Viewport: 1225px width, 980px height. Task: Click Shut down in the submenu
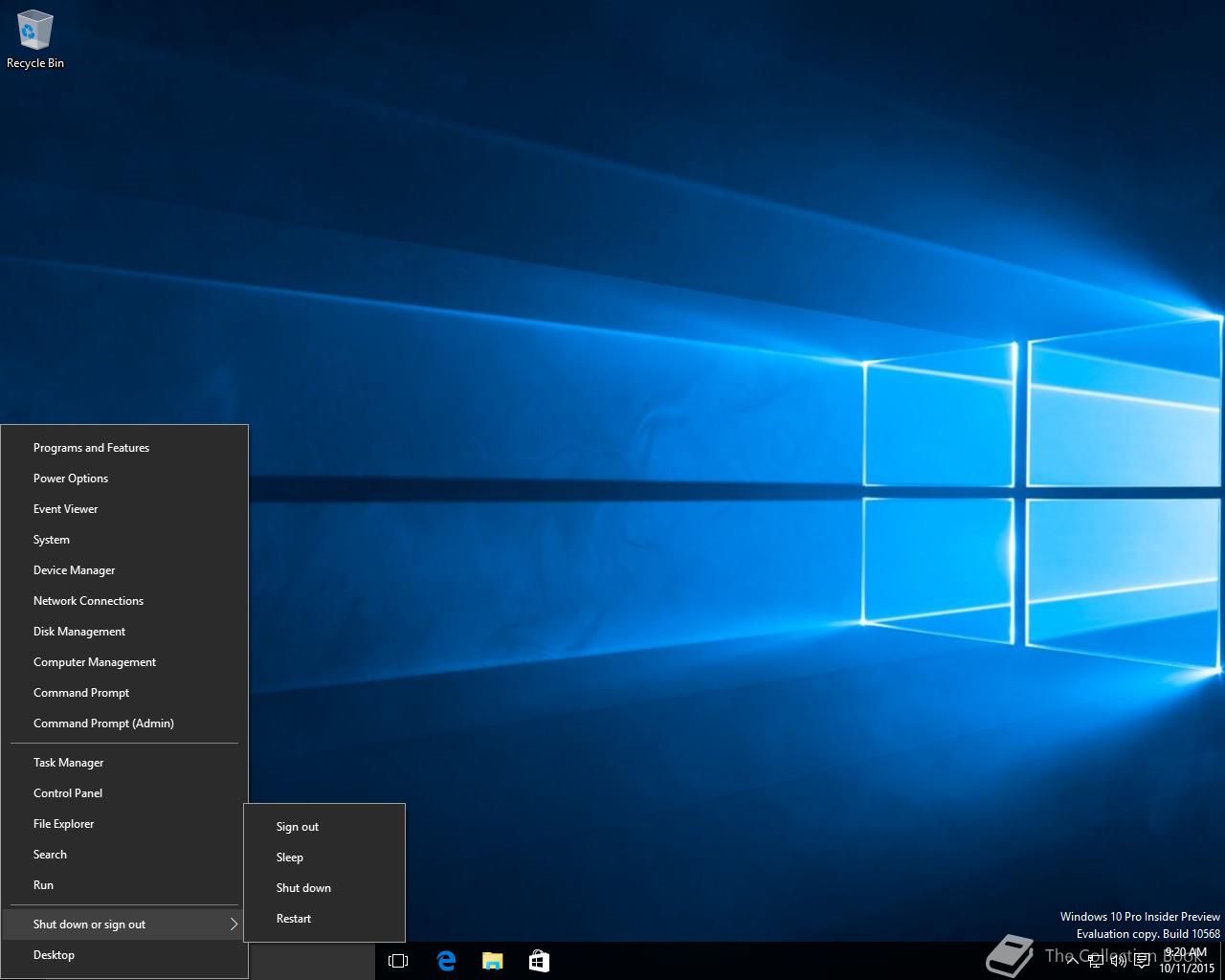tap(303, 888)
